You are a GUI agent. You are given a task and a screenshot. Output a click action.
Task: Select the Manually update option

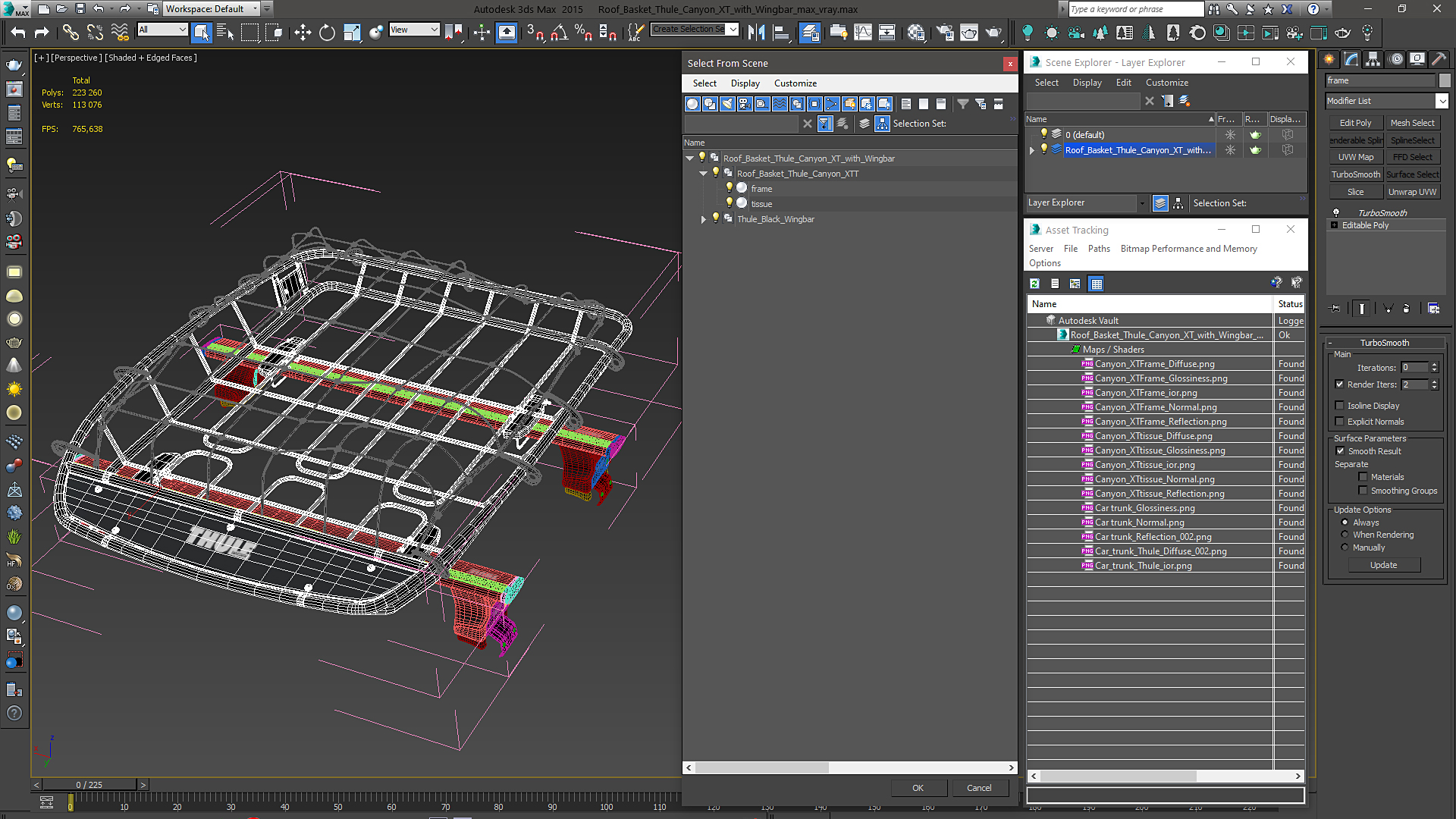(1345, 548)
